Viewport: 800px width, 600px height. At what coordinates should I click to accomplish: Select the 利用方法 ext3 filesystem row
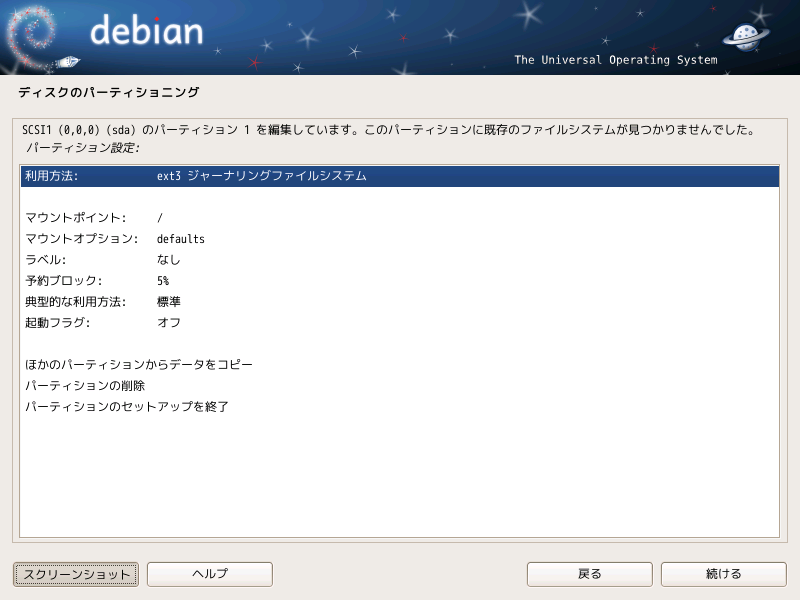(x=399, y=176)
